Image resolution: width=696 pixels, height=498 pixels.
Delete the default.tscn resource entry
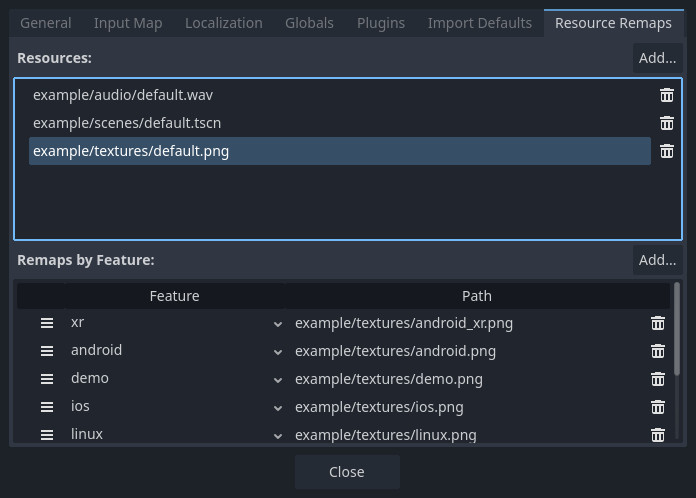[x=667, y=123]
